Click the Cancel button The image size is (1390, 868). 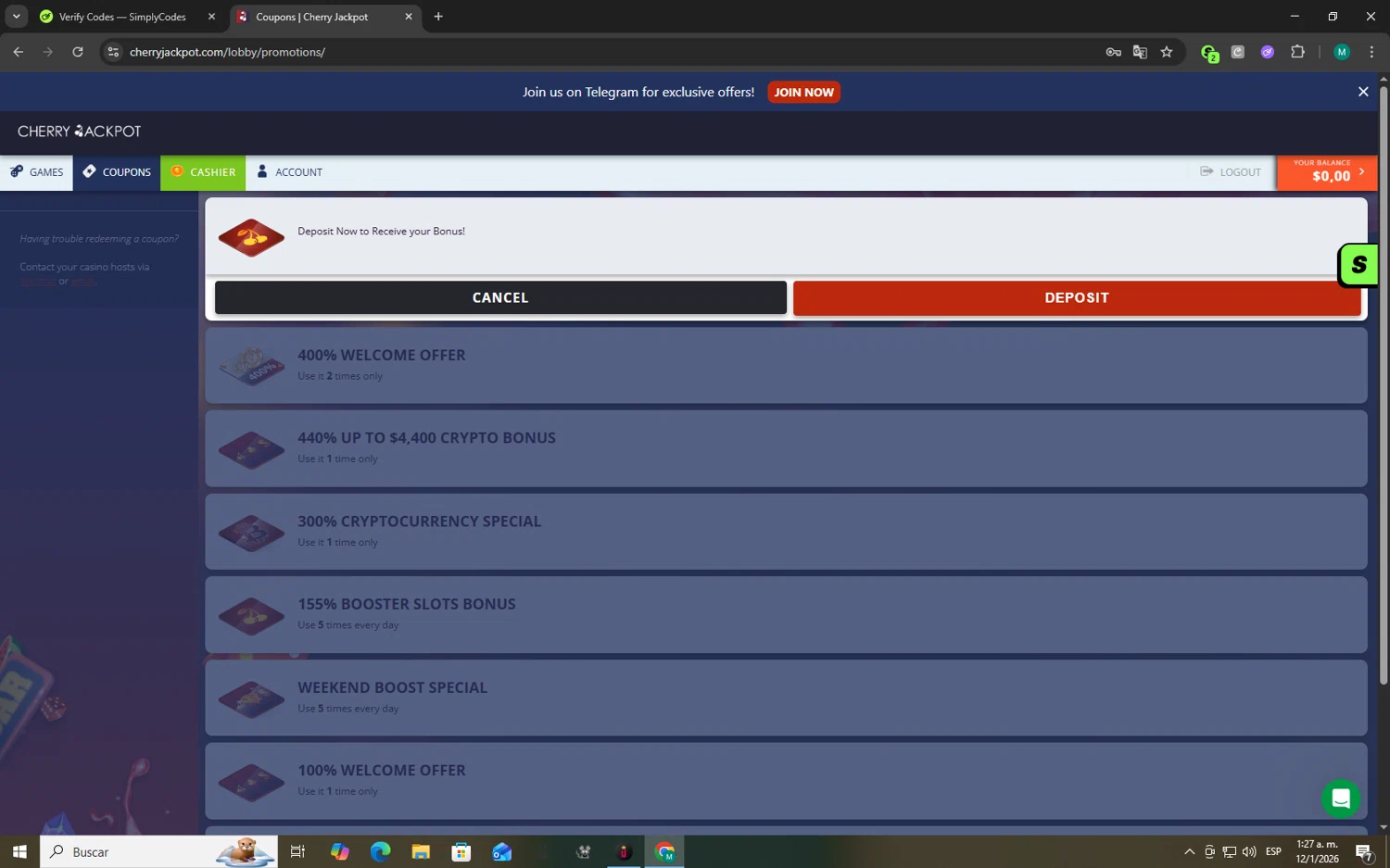[x=500, y=297]
